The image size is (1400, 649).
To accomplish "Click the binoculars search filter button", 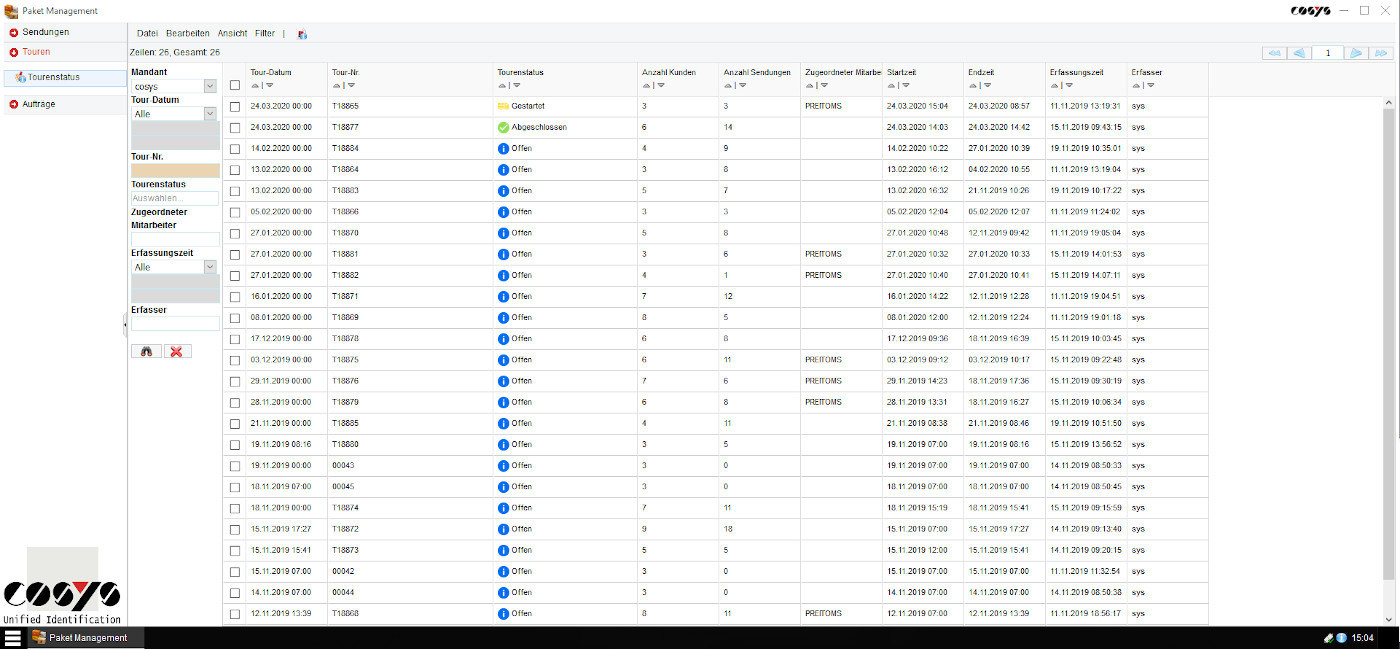I will point(146,352).
